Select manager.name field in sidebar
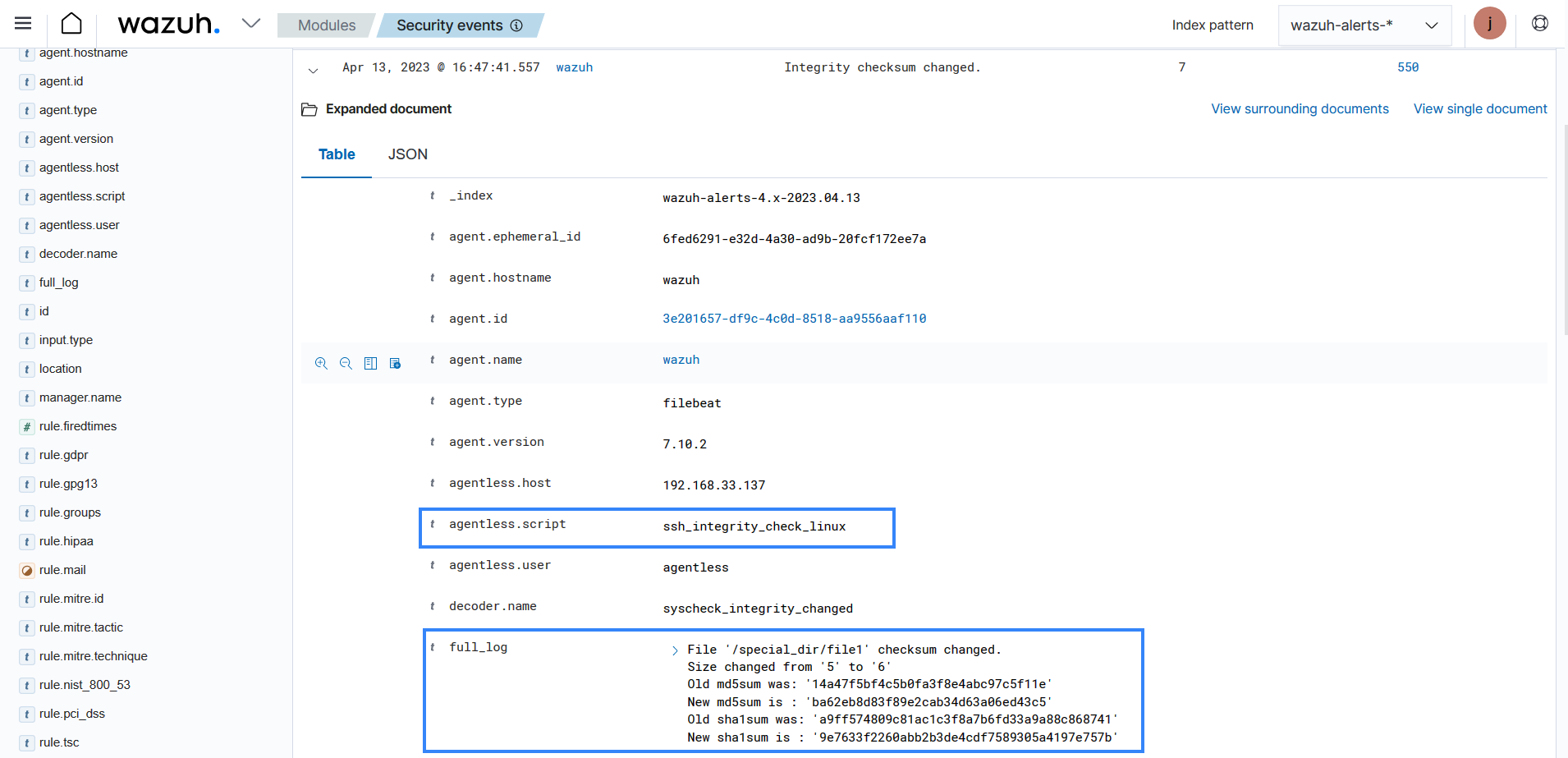 (x=80, y=397)
